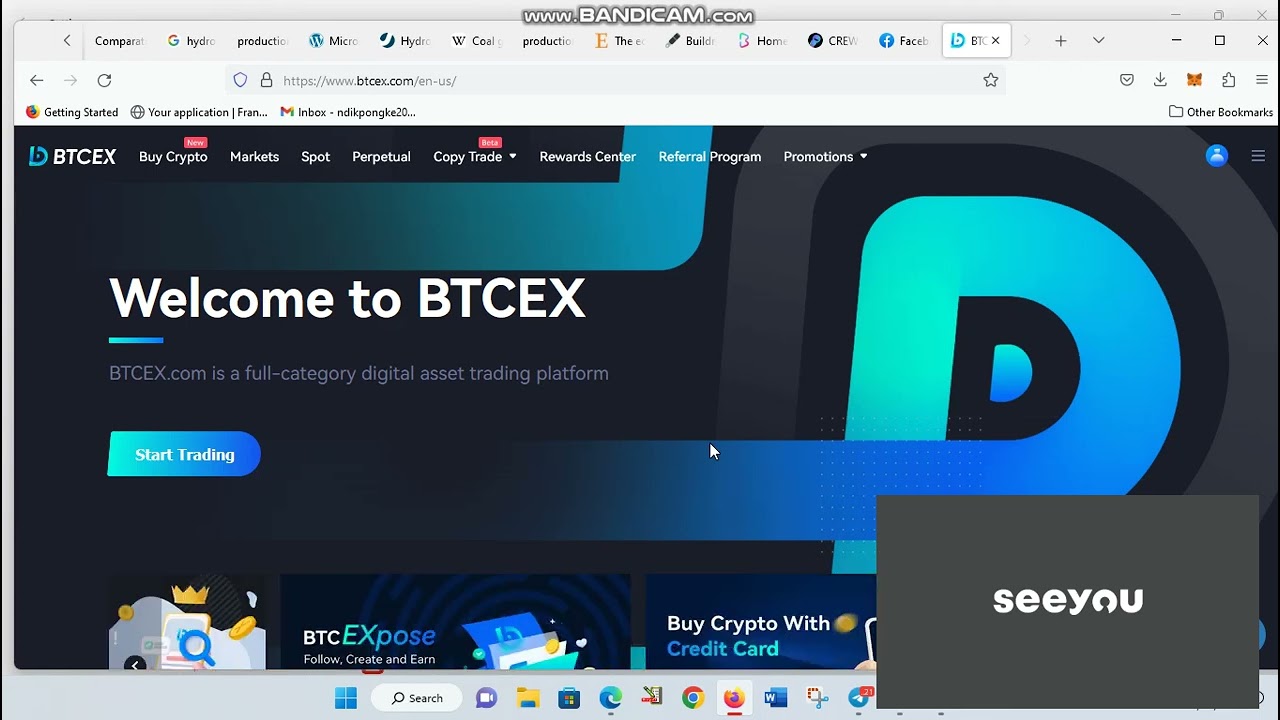
Task: Open the Gmail Inbox bookmark
Action: pyautogui.click(x=348, y=112)
